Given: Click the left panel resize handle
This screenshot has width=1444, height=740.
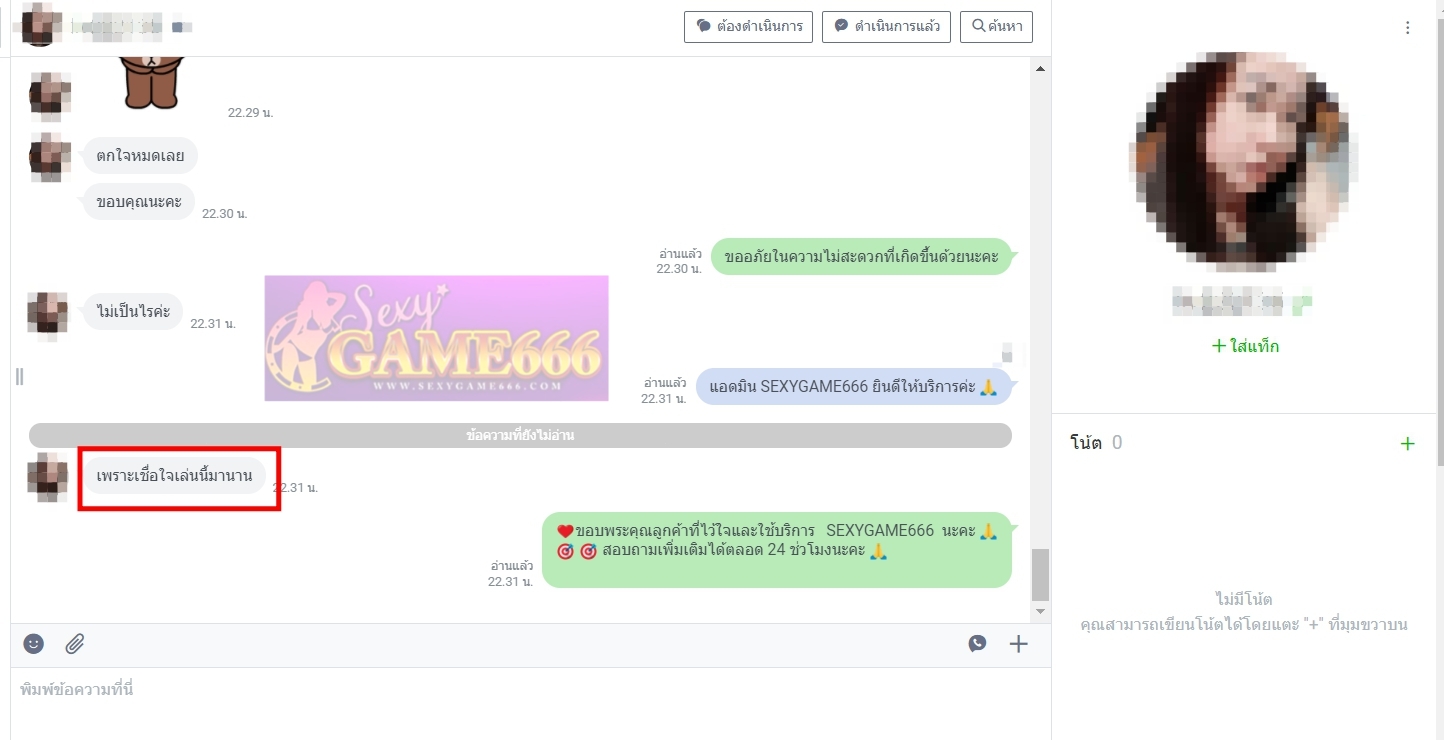Looking at the screenshot, I should [x=19, y=376].
